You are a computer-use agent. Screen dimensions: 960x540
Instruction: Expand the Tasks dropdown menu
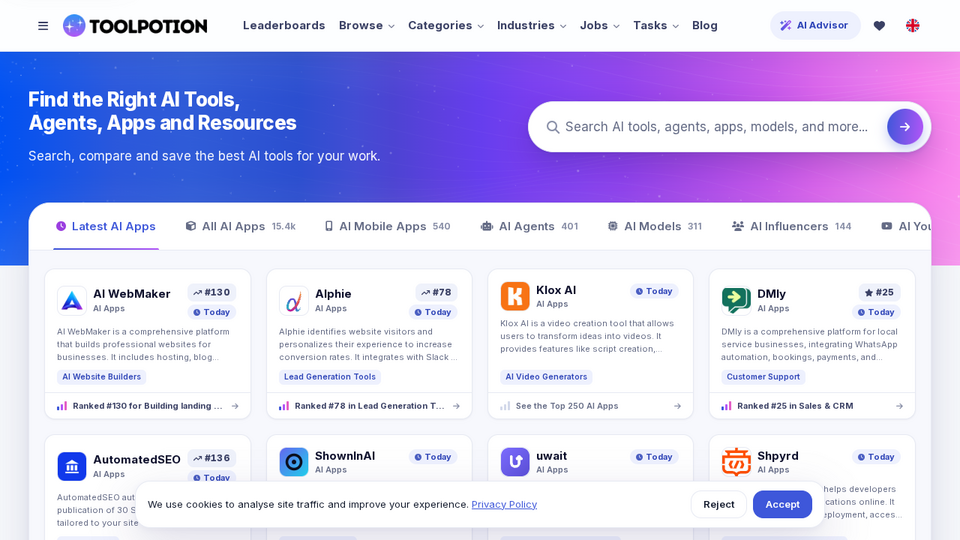point(656,26)
